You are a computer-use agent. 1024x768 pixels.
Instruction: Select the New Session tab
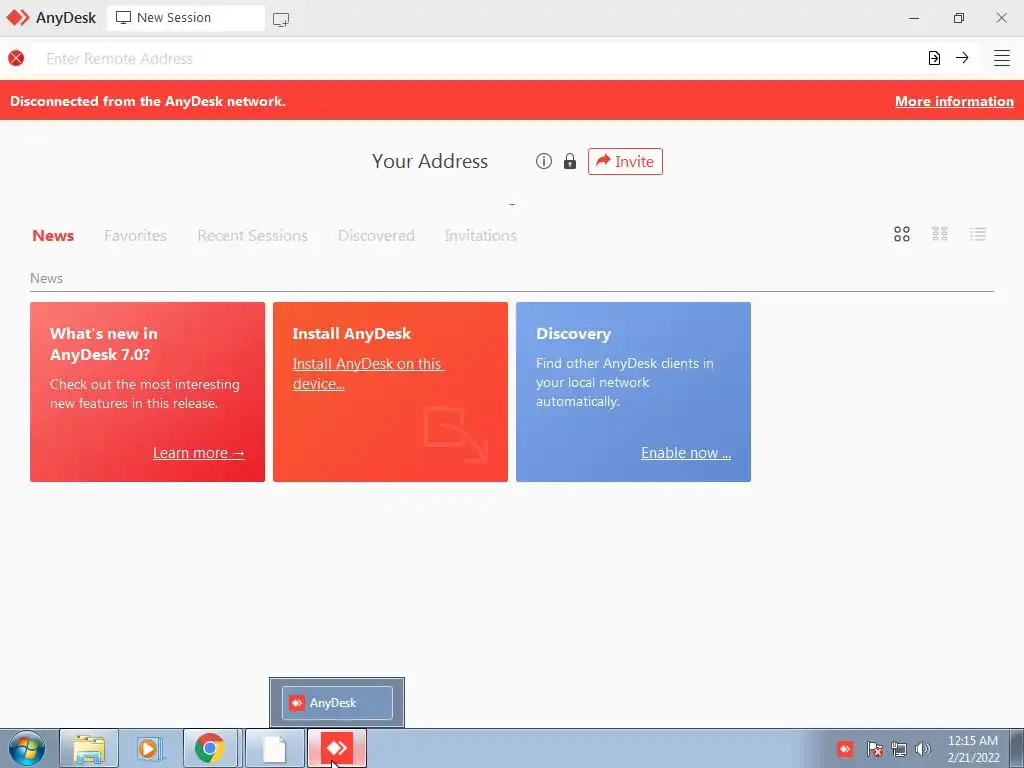tap(185, 18)
